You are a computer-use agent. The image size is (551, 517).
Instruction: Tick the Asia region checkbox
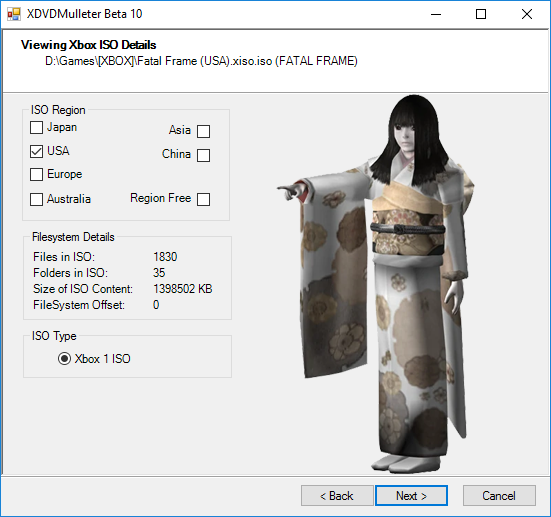[203, 131]
